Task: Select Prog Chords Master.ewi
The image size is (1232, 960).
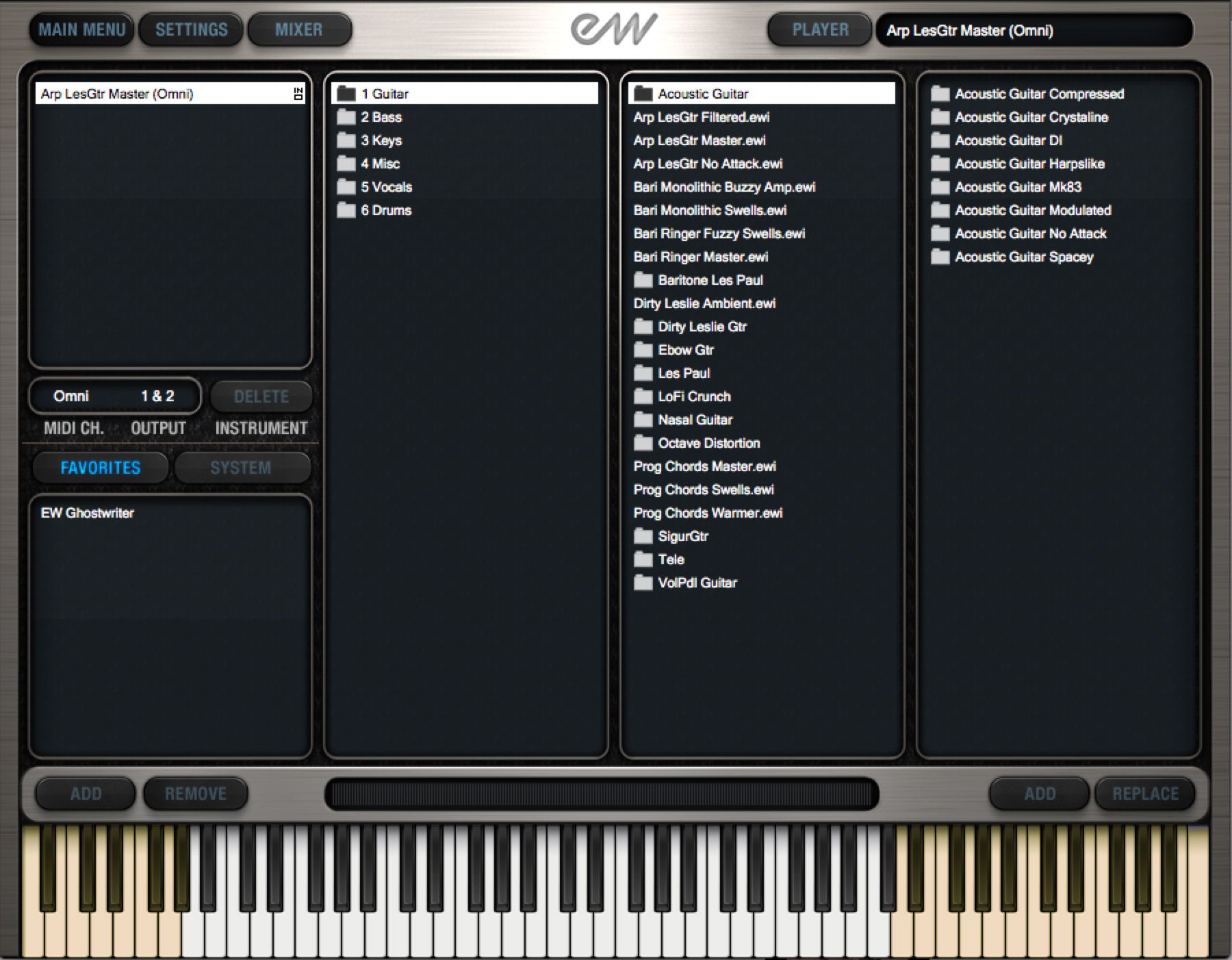Action: (705, 466)
